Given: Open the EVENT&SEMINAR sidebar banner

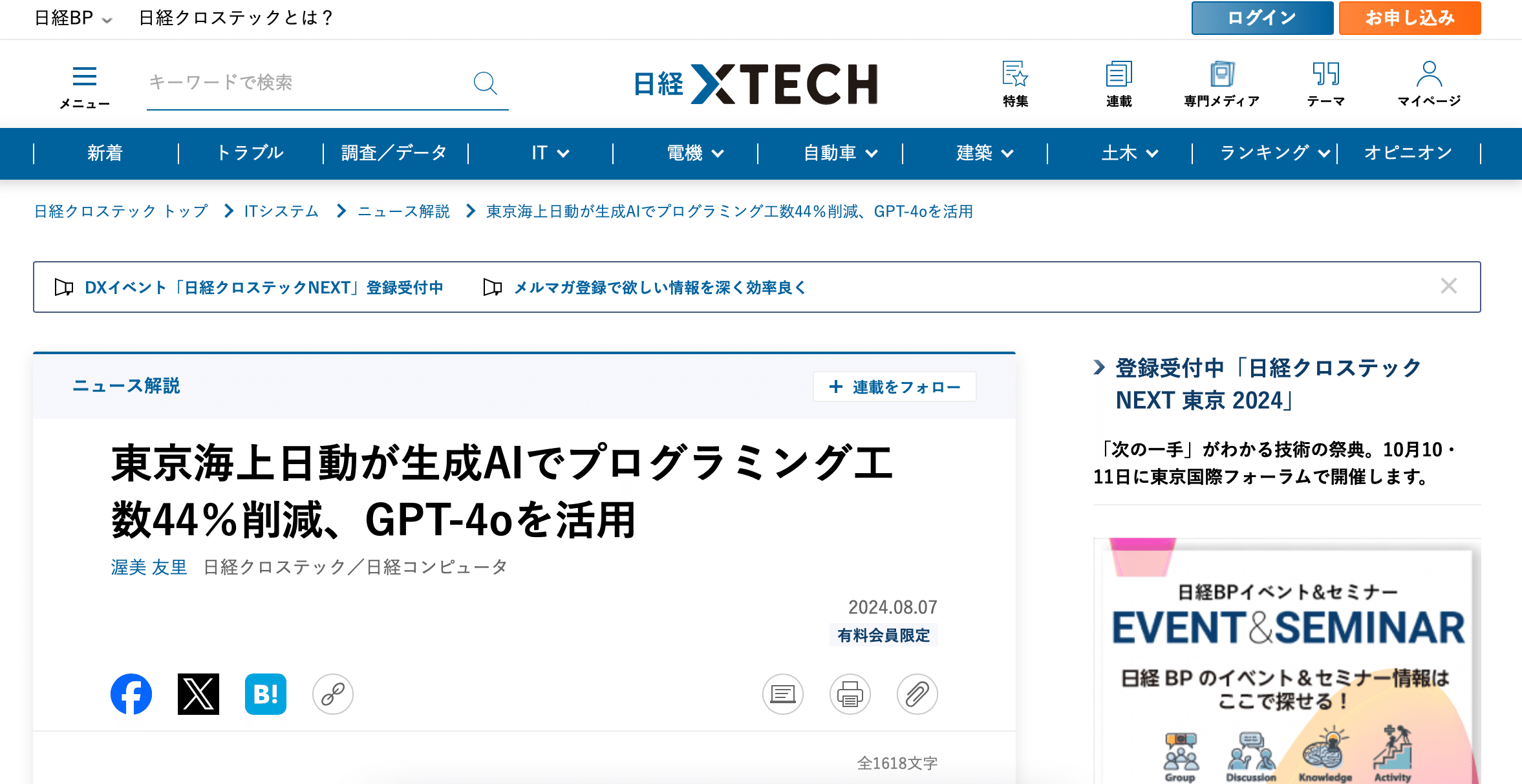Looking at the screenshot, I should pos(1287,661).
